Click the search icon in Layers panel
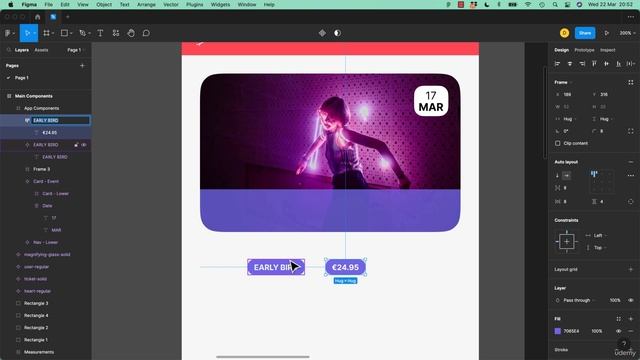 coord(9,50)
